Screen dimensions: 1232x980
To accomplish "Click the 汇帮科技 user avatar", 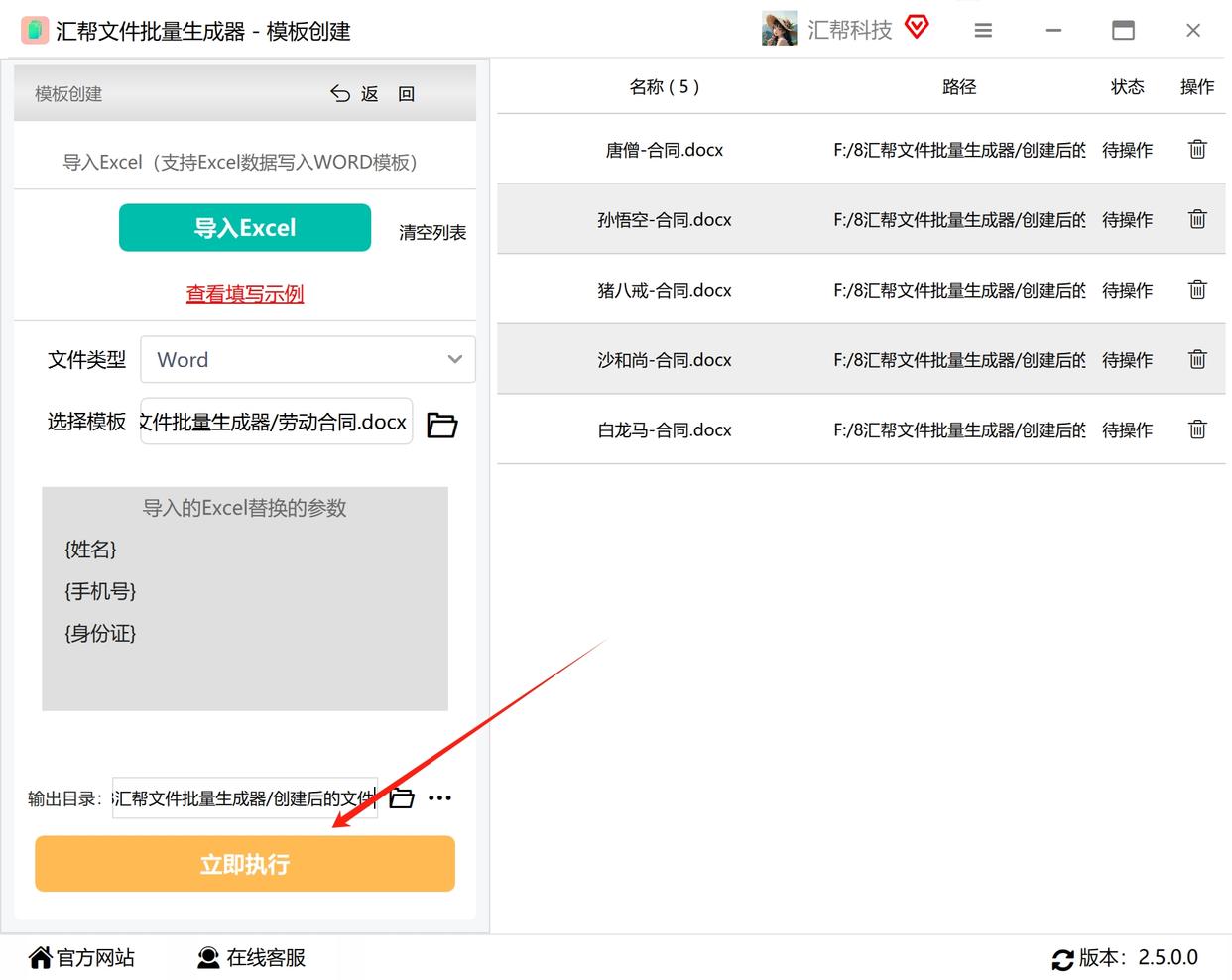I will tap(779, 30).
